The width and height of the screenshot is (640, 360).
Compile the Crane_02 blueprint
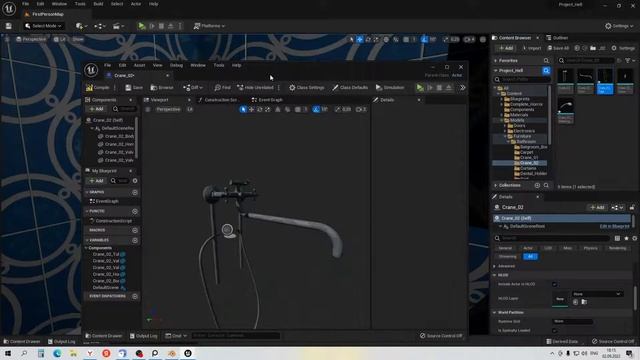[98, 88]
